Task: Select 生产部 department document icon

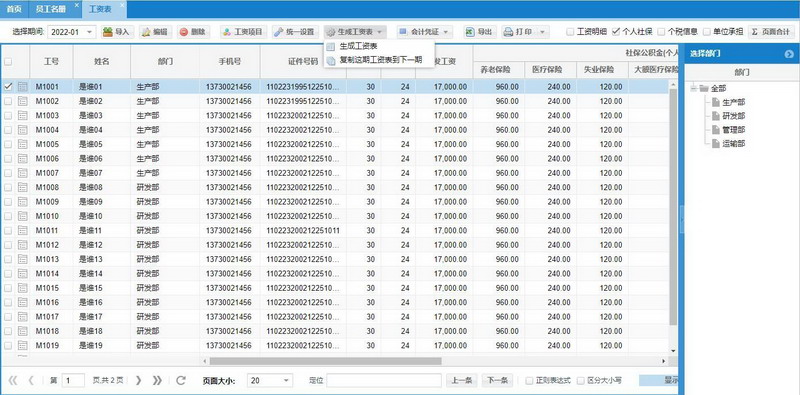Action: pyautogui.click(x=716, y=102)
